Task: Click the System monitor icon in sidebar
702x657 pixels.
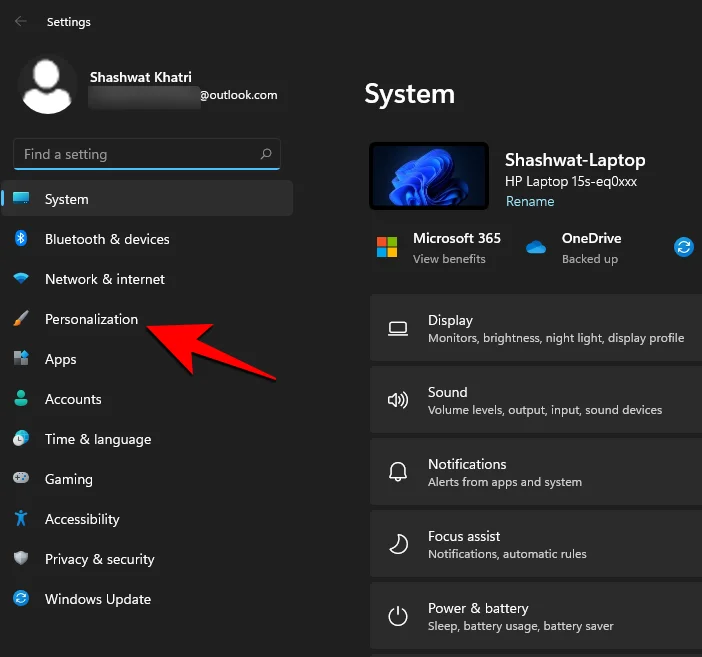Action: click(21, 198)
